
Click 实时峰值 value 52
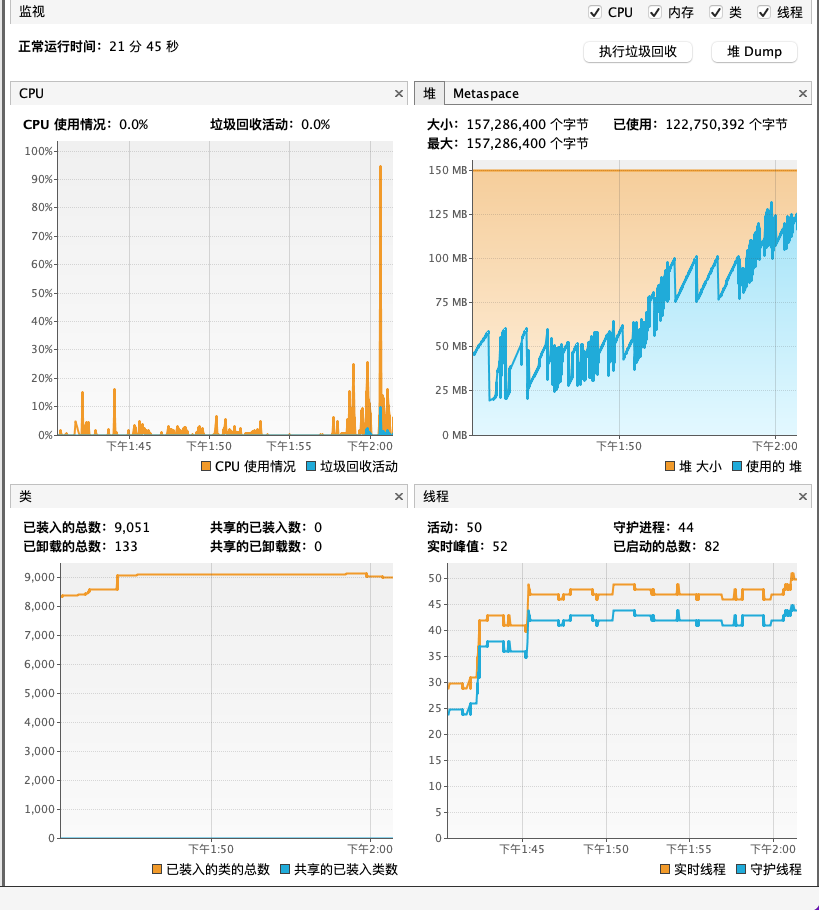(500, 546)
